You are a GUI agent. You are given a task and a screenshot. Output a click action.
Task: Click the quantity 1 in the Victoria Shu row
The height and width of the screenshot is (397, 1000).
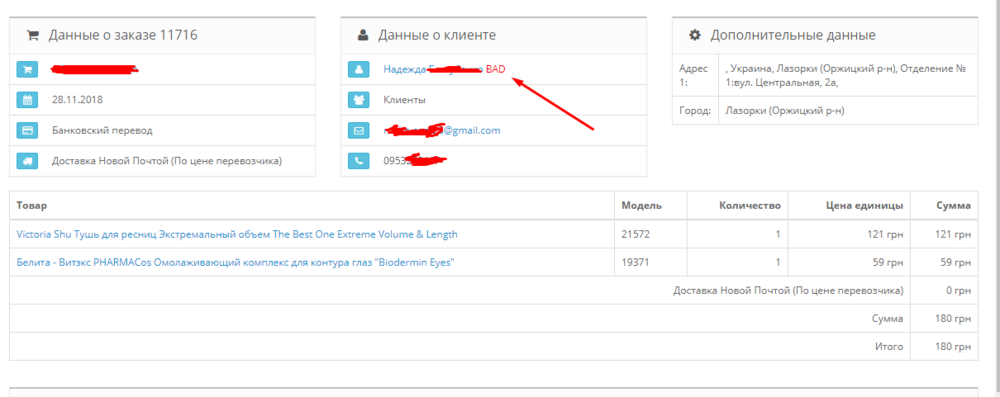(x=778, y=234)
